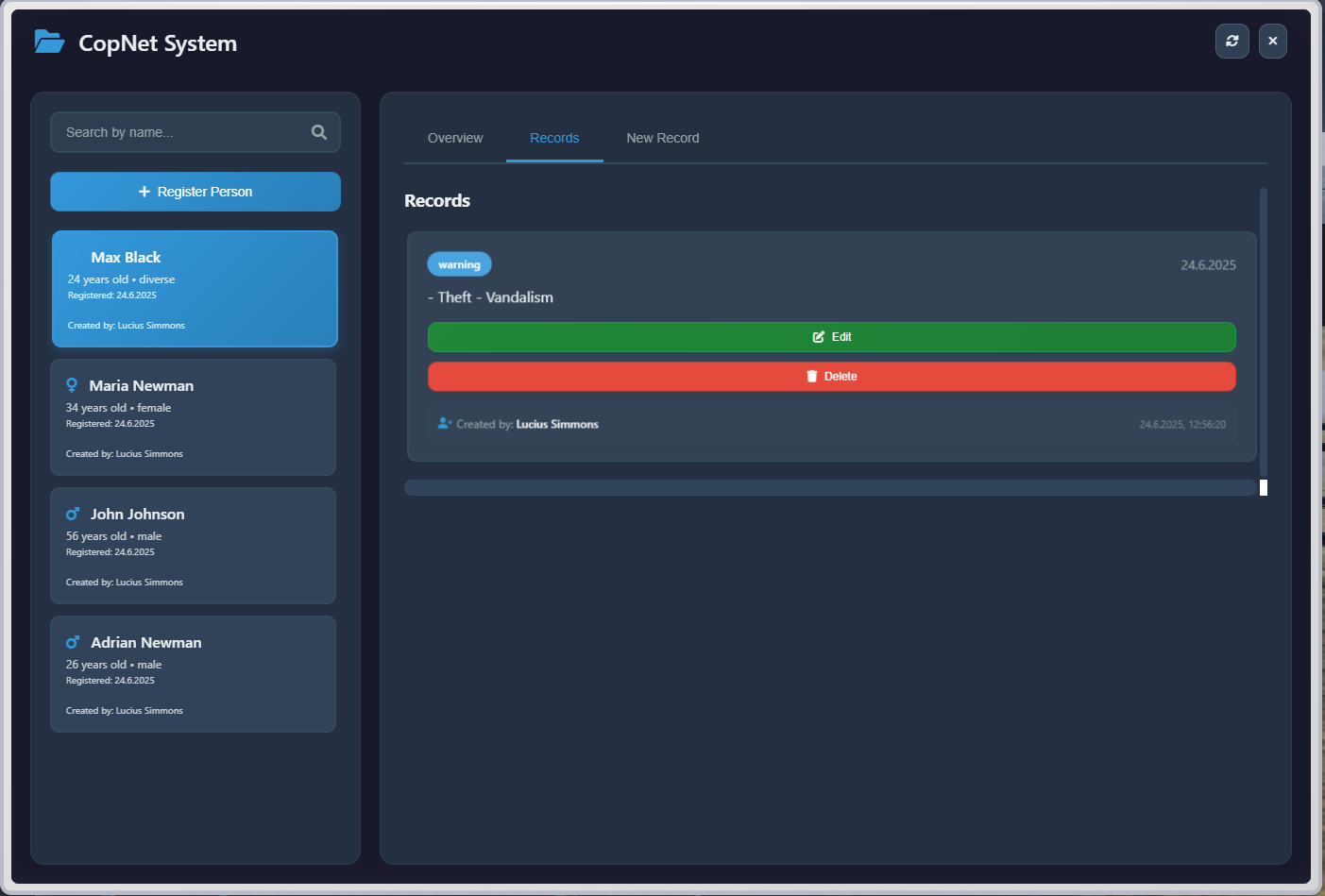The width and height of the screenshot is (1325, 896).
Task: Focus the Search by name field
Action: [195, 132]
